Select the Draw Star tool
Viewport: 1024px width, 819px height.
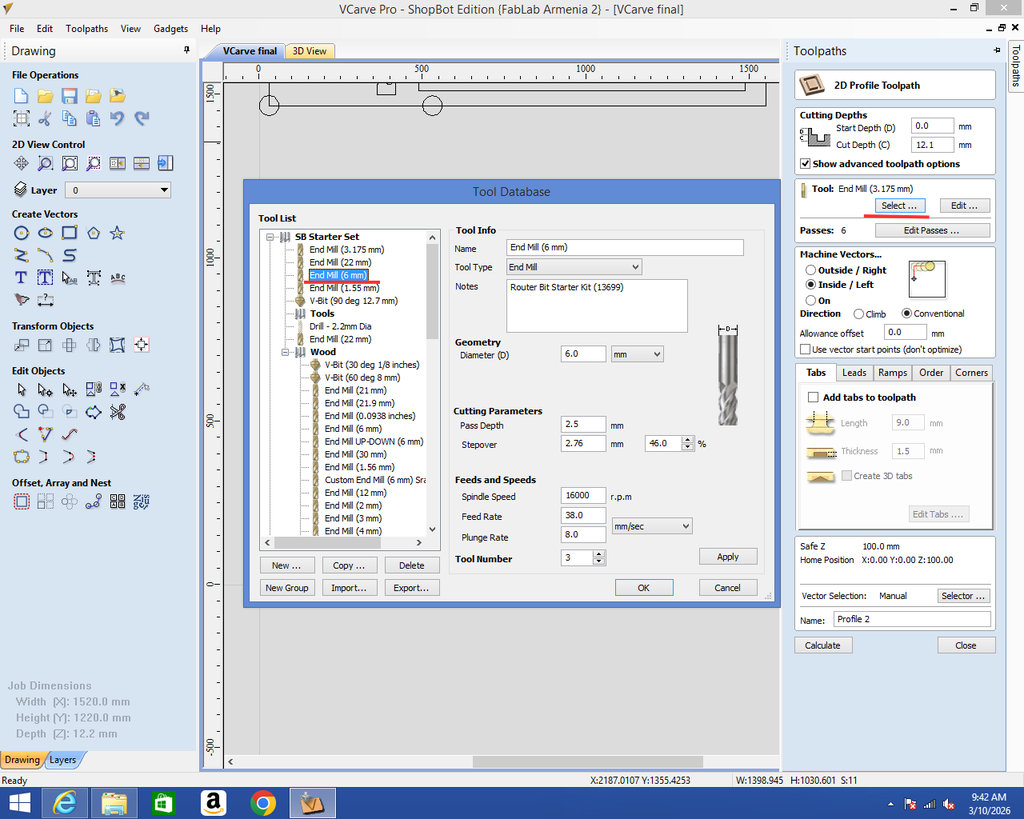tap(117, 233)
